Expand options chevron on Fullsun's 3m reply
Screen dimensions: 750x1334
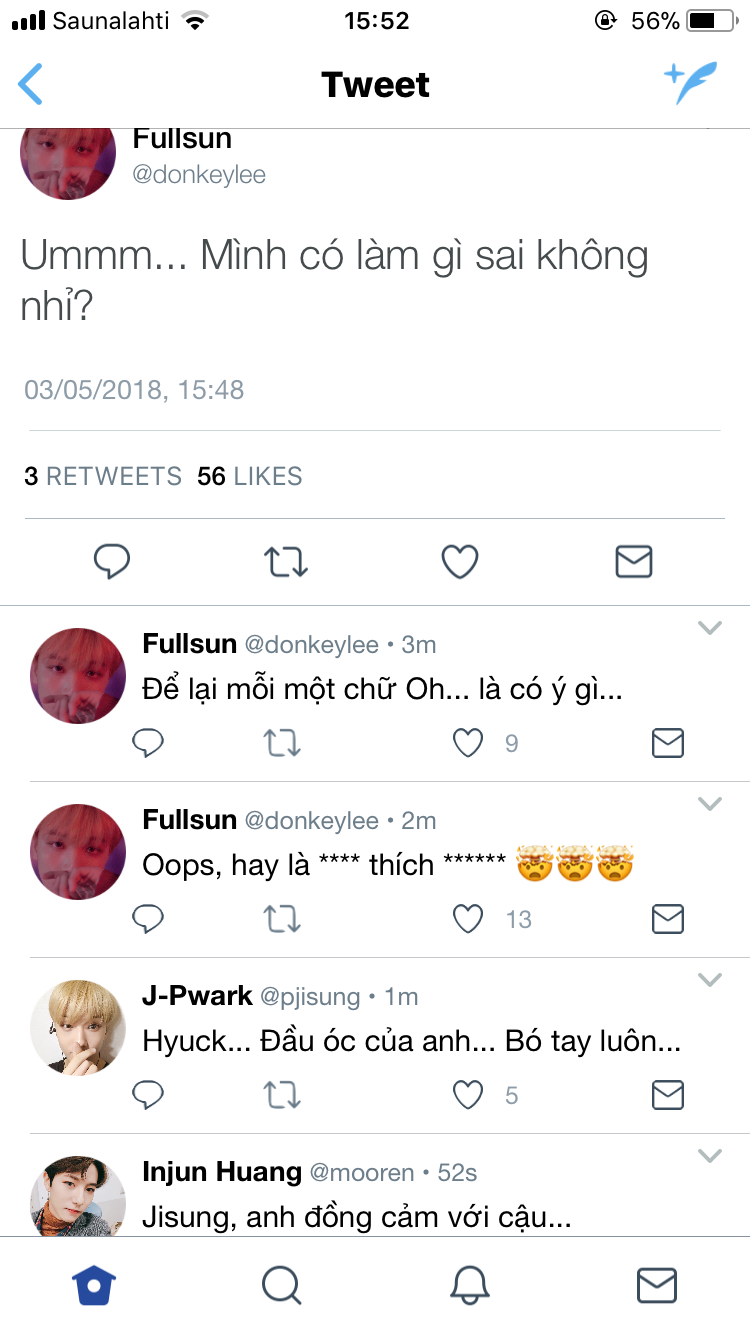click(x=709, y=628)
